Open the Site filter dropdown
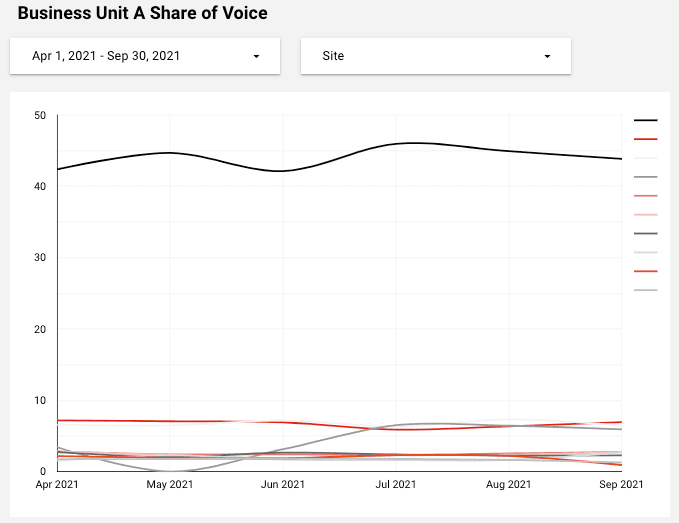The image size is (679, 523). tap(435, 56)
